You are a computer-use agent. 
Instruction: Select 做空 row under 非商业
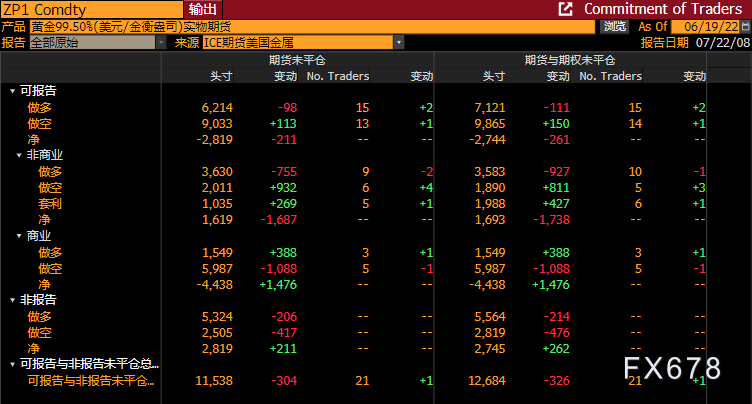point(50,188)
